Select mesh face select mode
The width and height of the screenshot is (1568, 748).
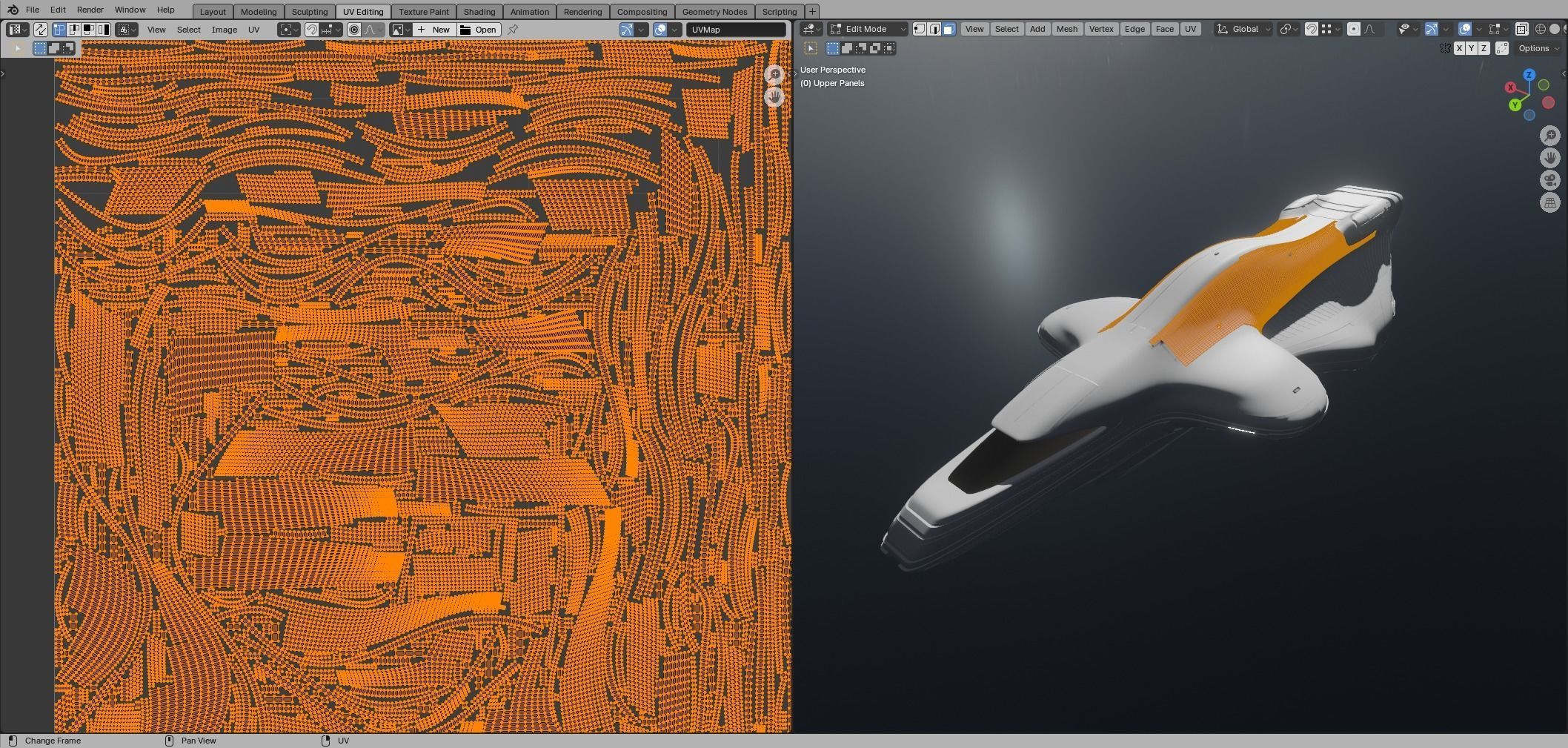(949, 29)
